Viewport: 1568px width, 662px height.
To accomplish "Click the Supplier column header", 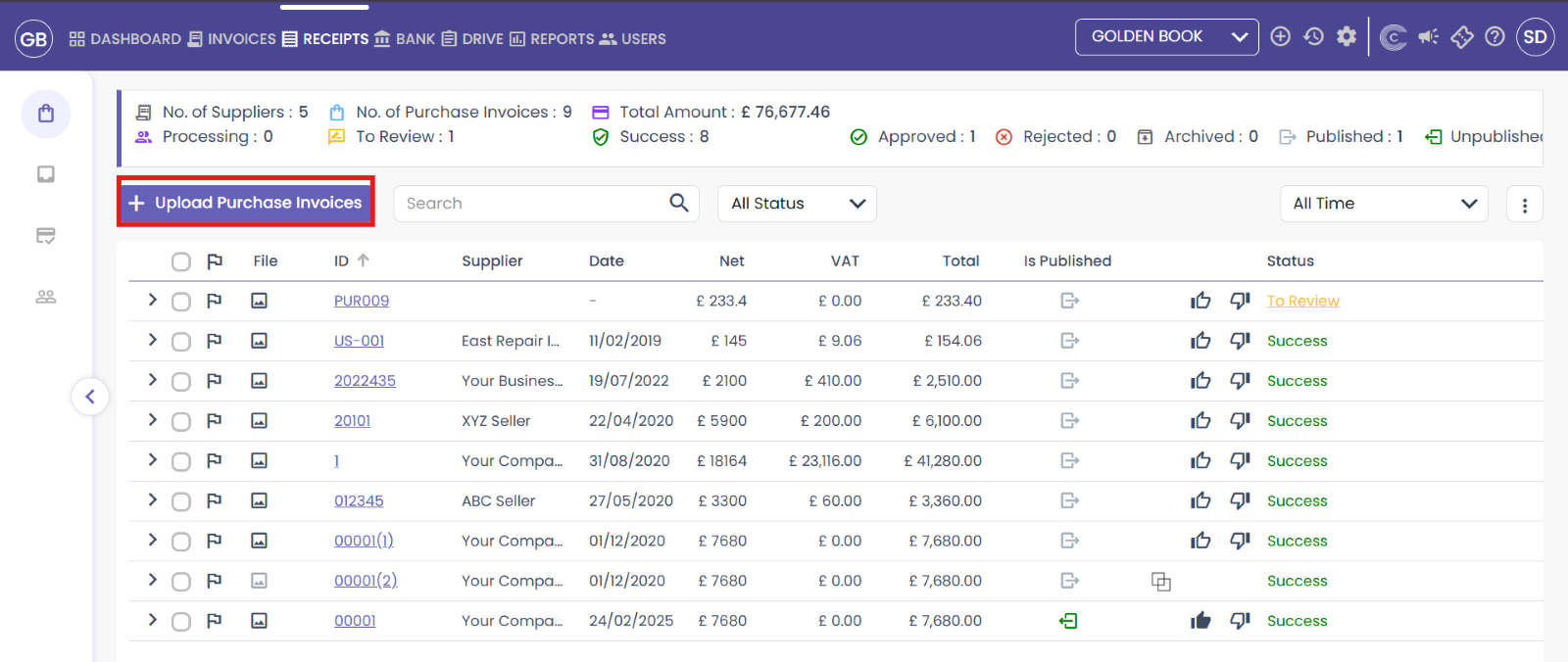I will pyautogui.click(x=492, y=261).
